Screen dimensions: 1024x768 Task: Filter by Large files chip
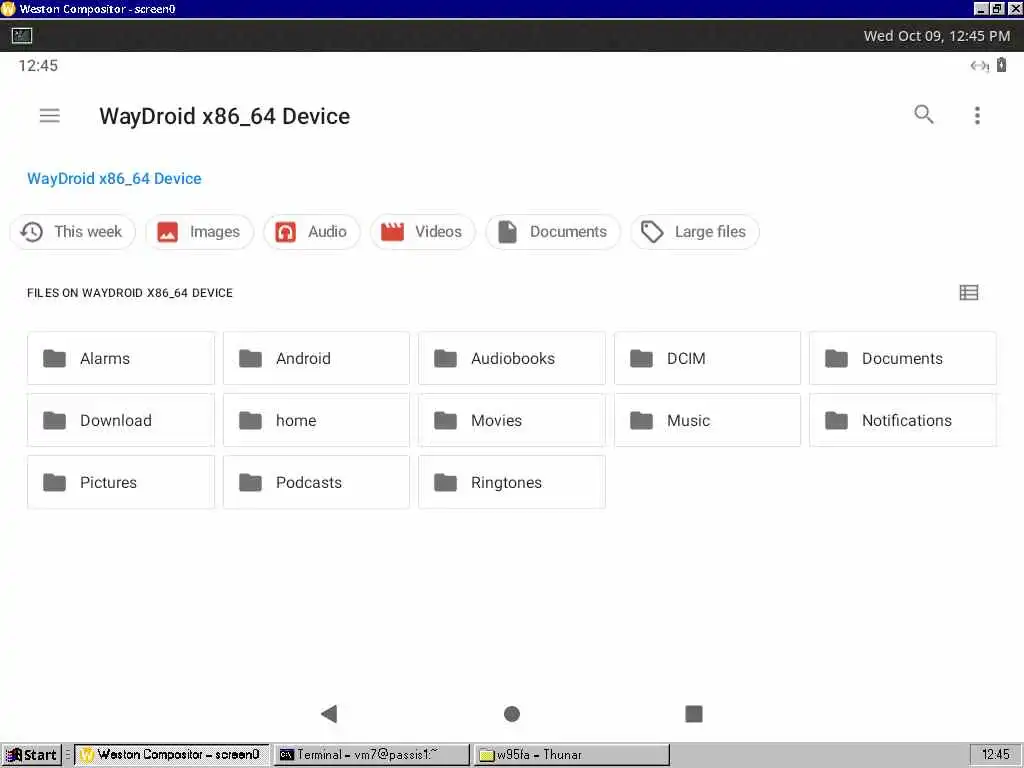(694, 232)
